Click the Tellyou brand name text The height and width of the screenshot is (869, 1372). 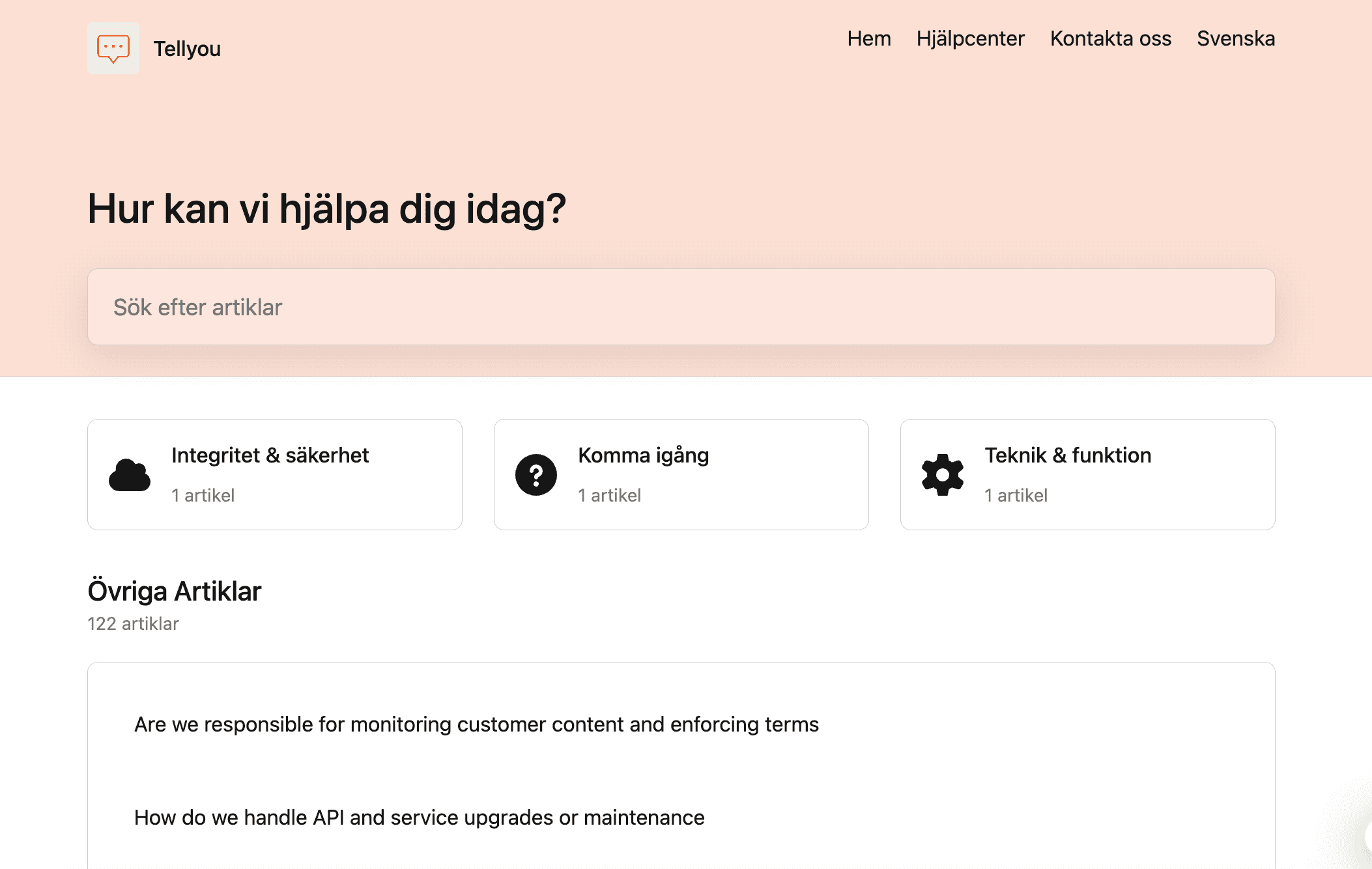pyautogui.click(x=187, y=49)
